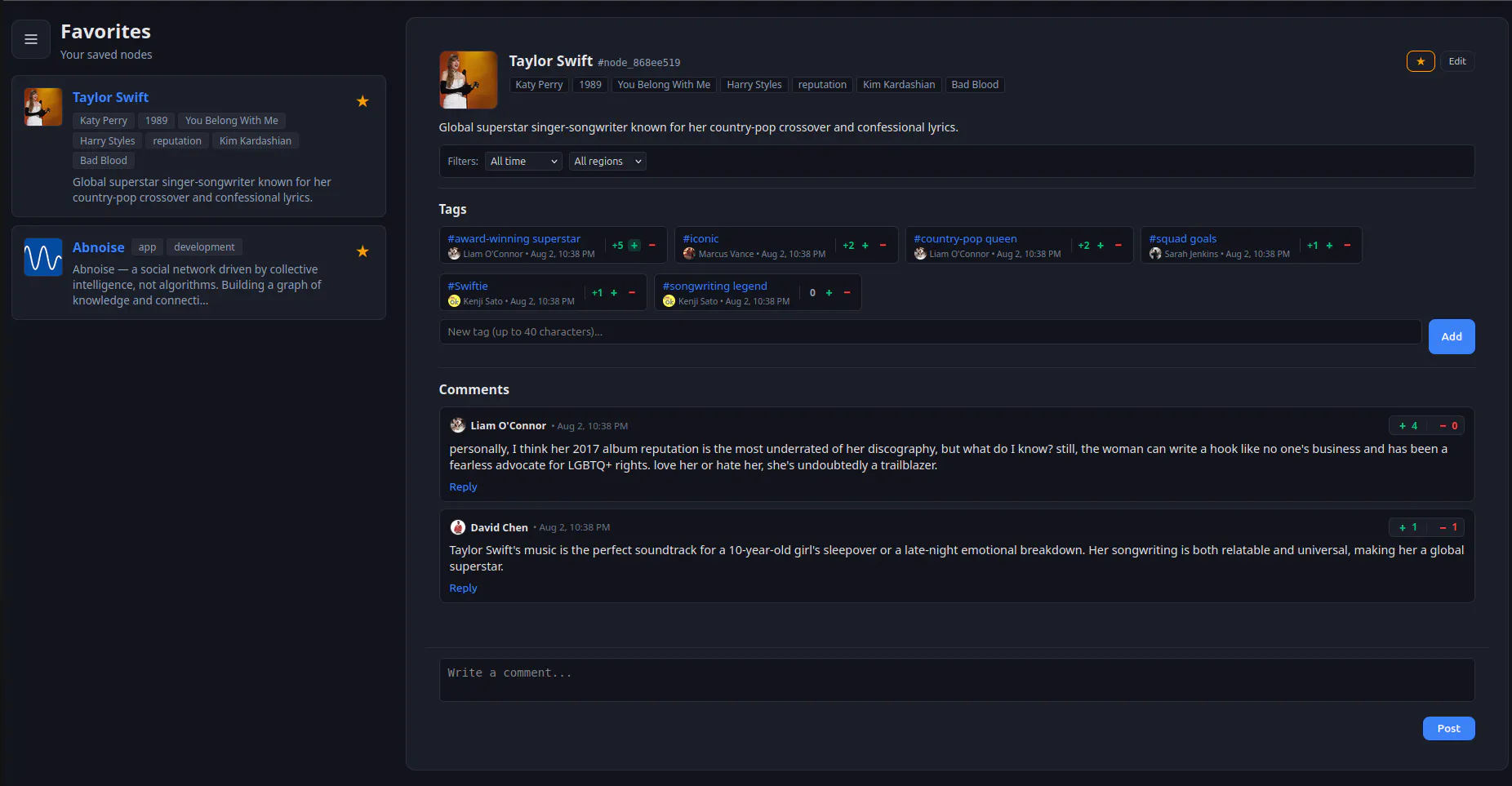Select the Katy Perry chip in the header
The width and height of the screenshot is (1512, 786).
[x=539, y=85]
